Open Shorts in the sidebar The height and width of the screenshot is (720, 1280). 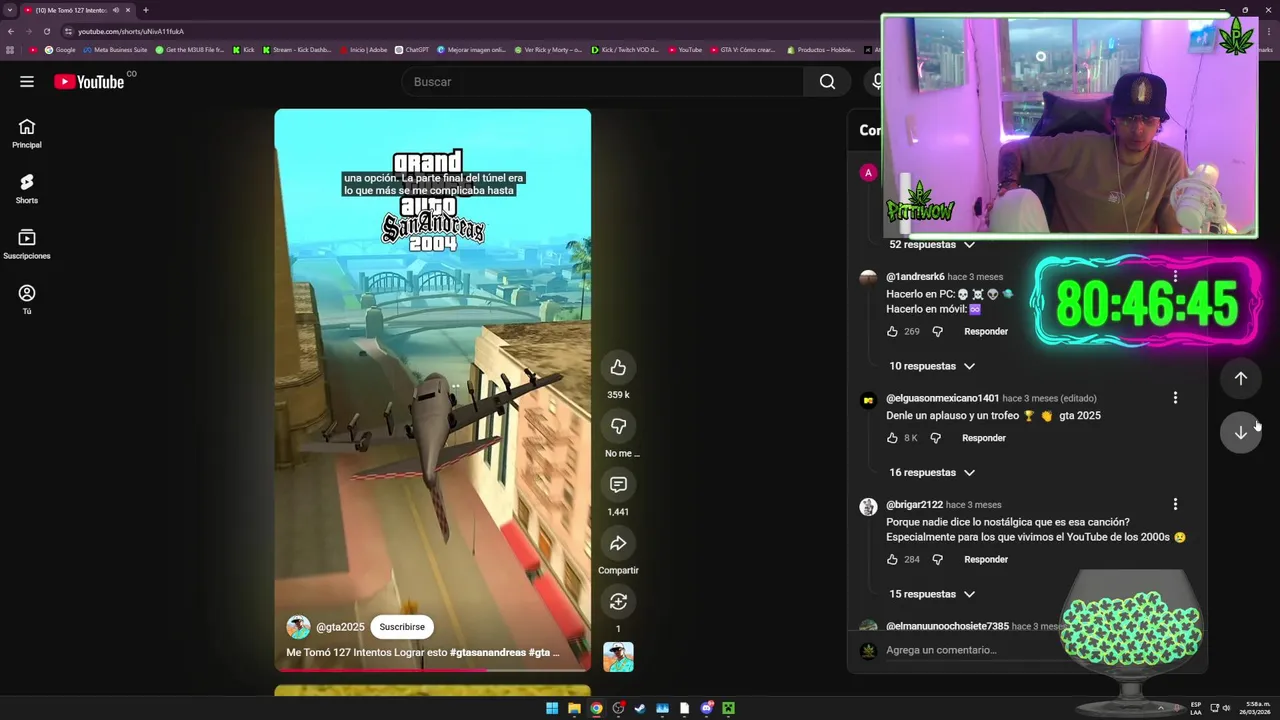click(x=27, y=189)
